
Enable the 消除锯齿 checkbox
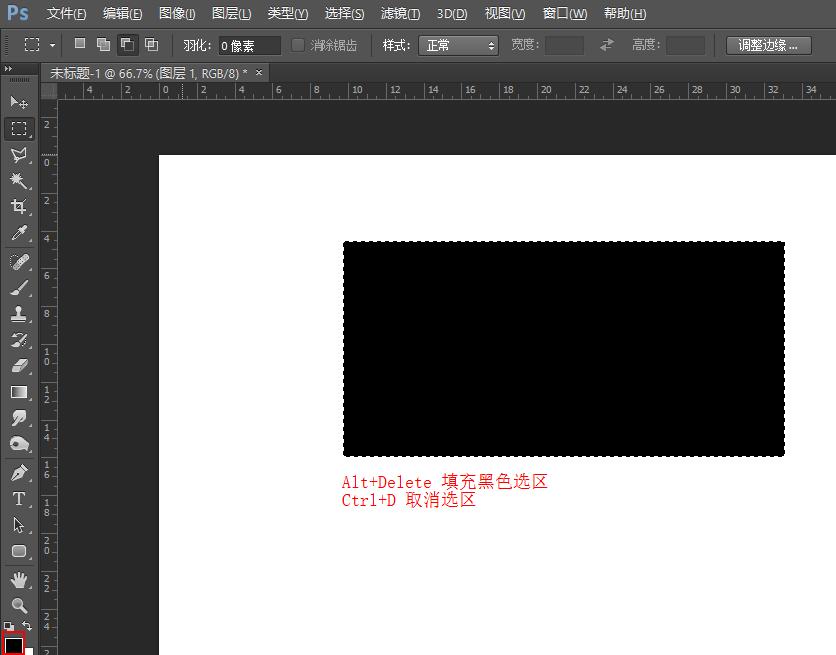point(297,44)
